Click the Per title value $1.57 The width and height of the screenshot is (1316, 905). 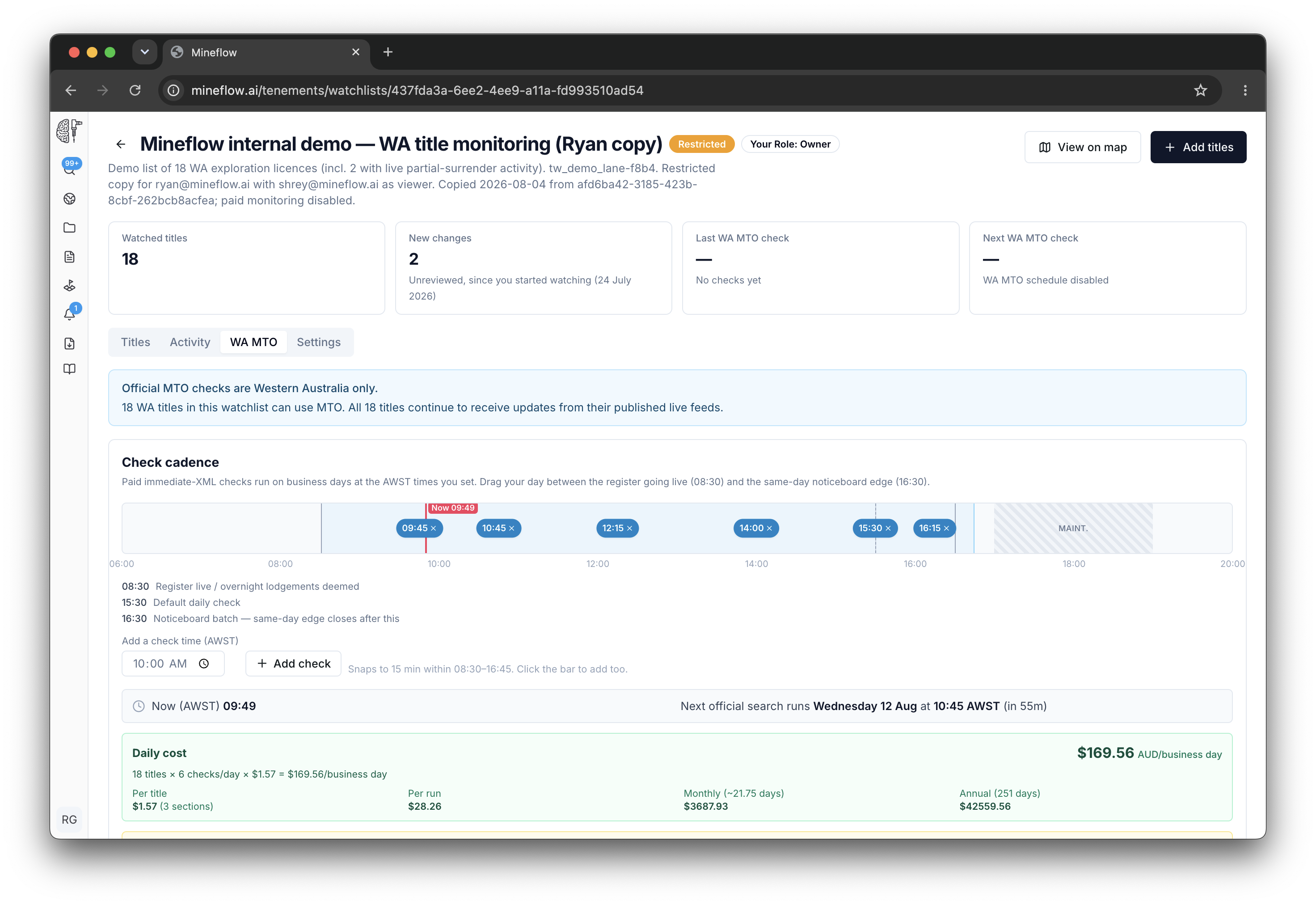[144, 806]
